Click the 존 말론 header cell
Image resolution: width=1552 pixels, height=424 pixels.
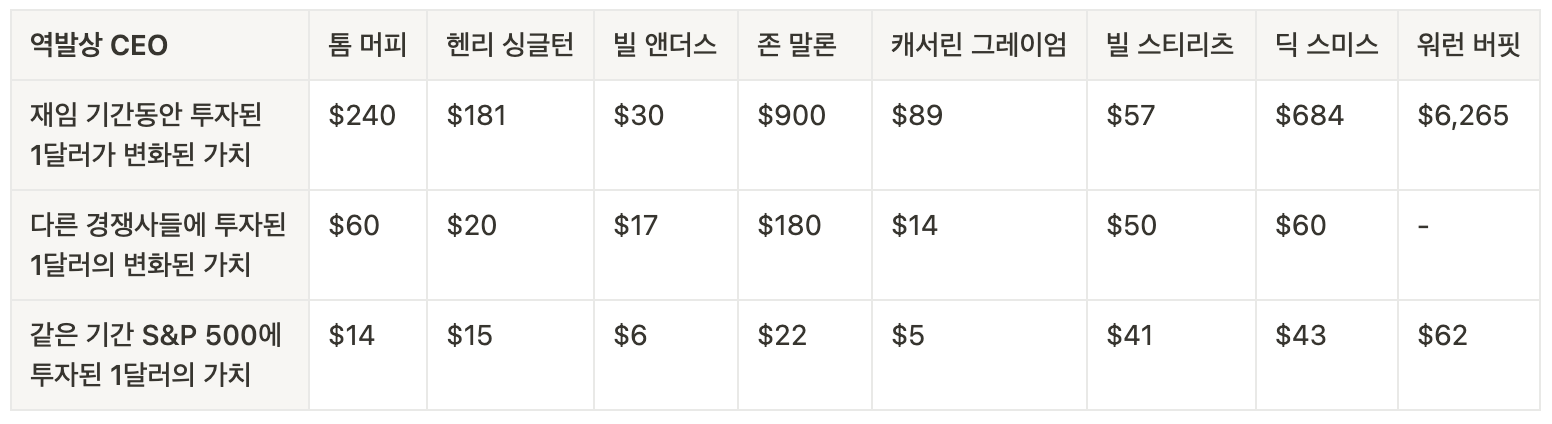[x=805, y=46]
